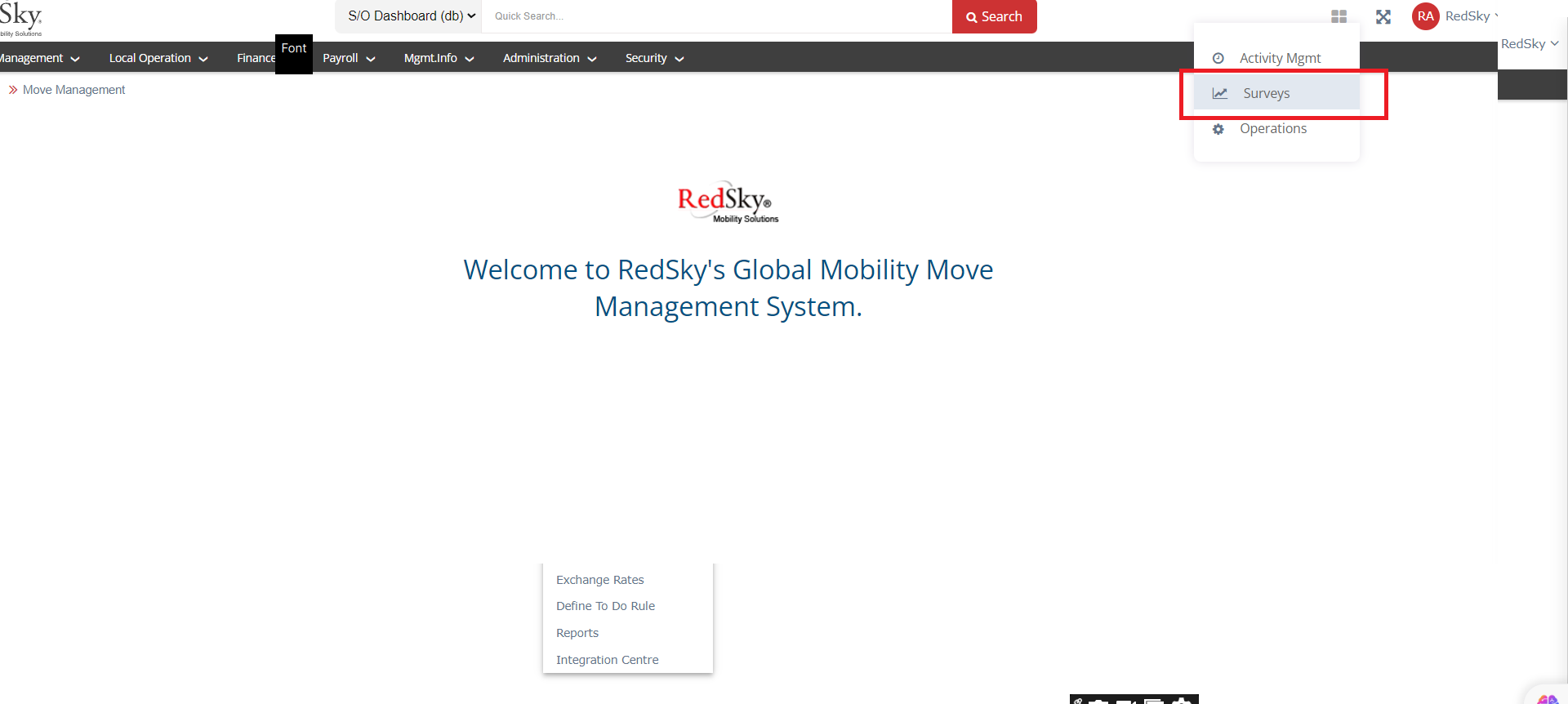Viewport: 1568px width, 704px height.
Task: Expand the Mgmt.Info menu
Action: point(439,58)
